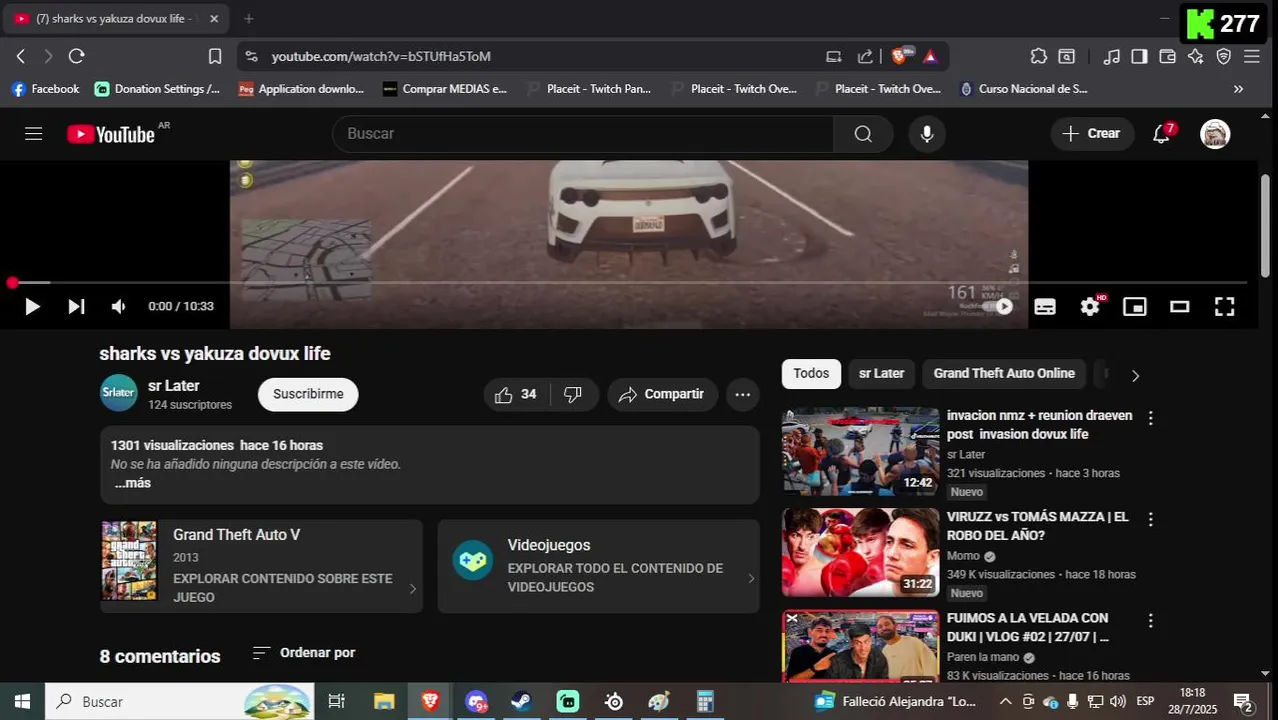
Task: Open VIRUZZ vs TOMÁS MAZZA video title
Action: [1037, 526]
